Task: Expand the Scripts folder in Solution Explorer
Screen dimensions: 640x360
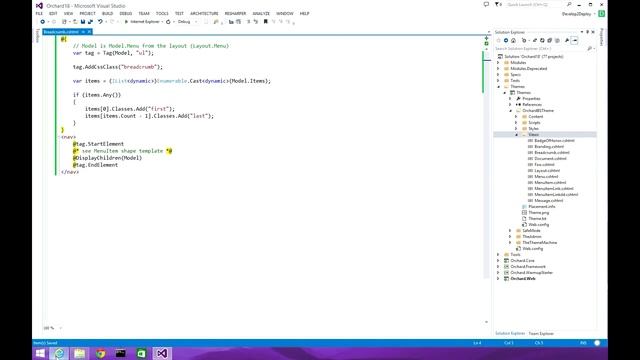Action: [x=516, y=122]
